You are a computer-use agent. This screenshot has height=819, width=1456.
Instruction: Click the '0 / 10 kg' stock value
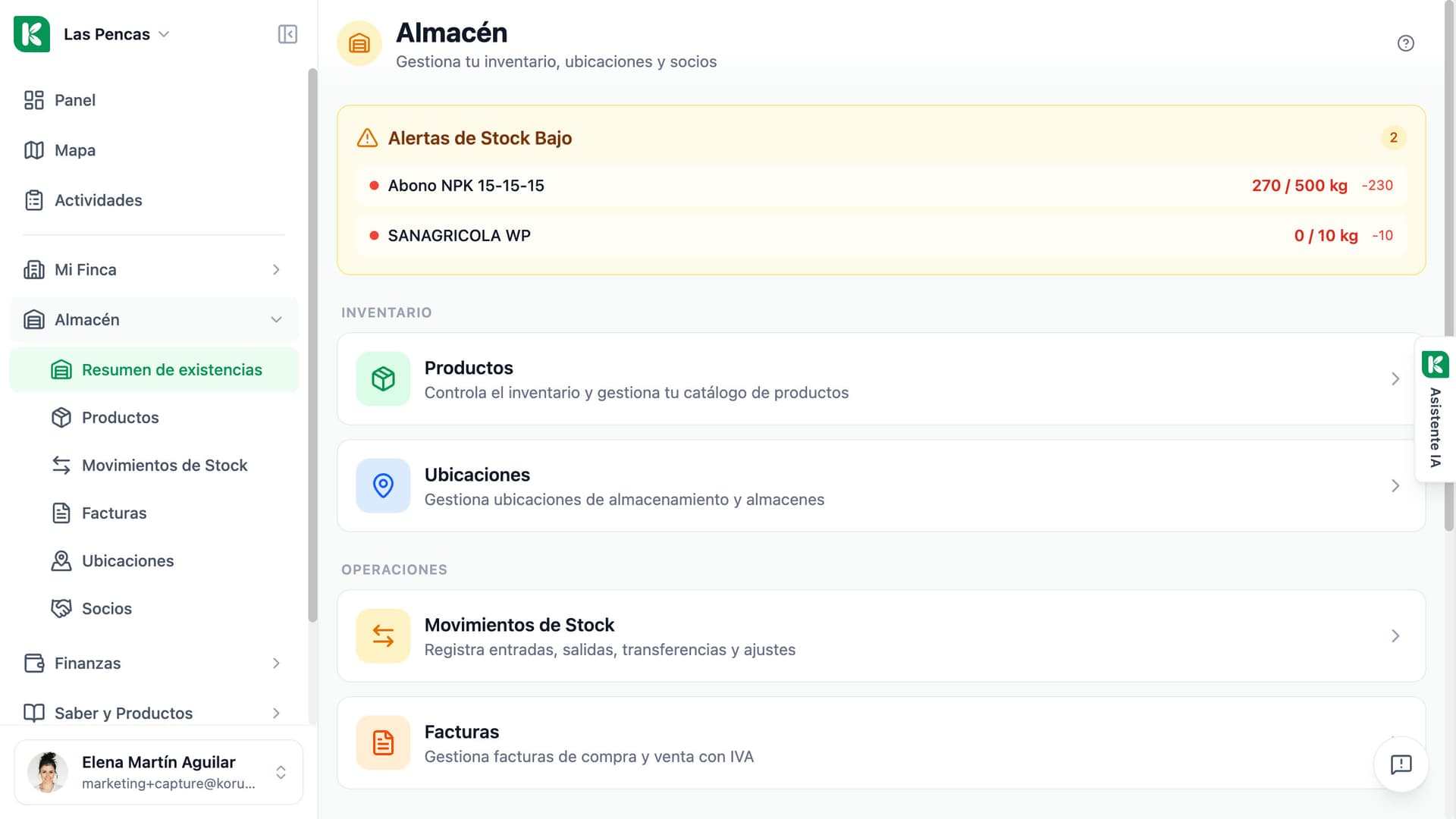(x=1326, y=236)
